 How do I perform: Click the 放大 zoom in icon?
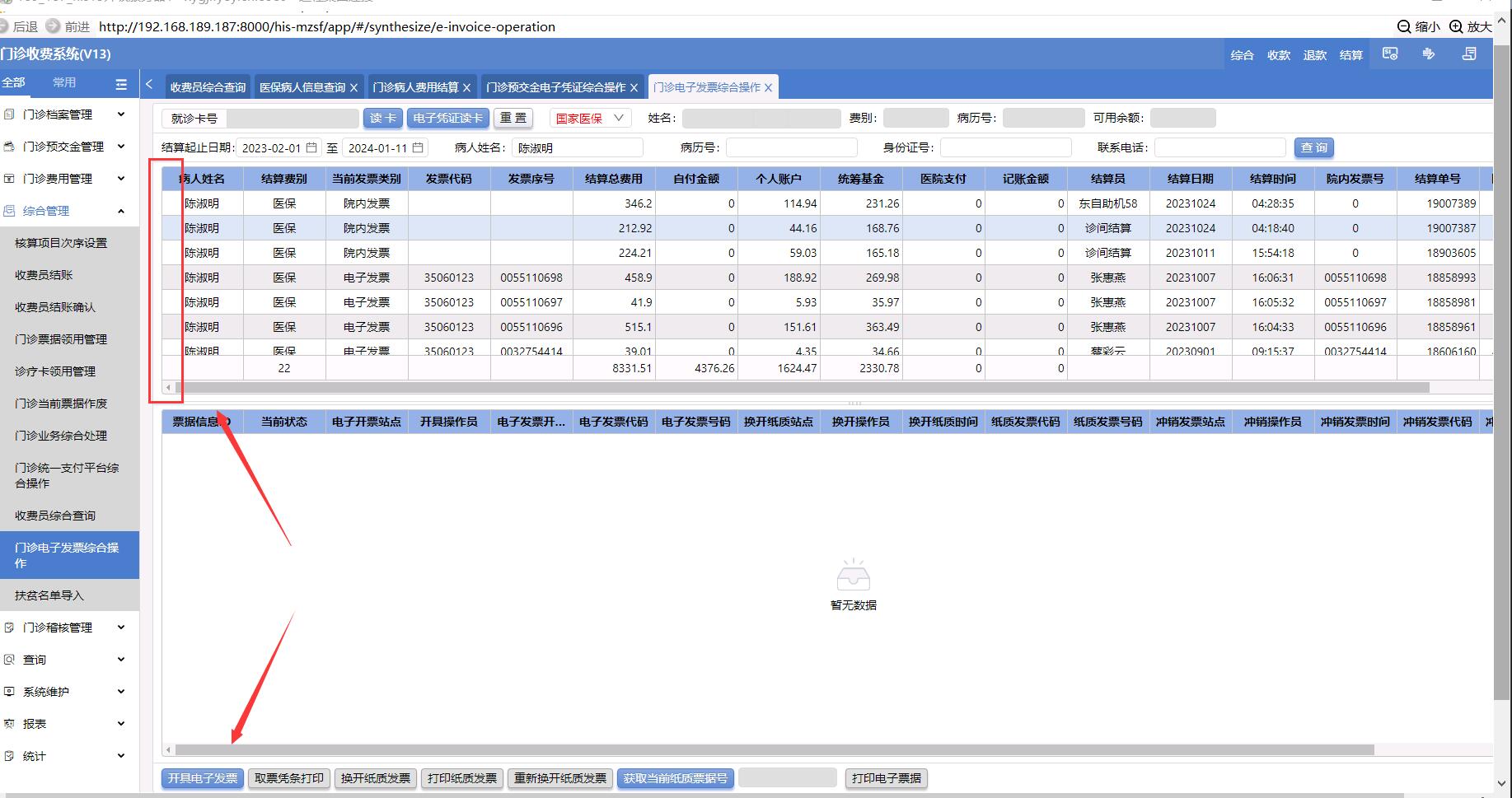[1456, 26]
